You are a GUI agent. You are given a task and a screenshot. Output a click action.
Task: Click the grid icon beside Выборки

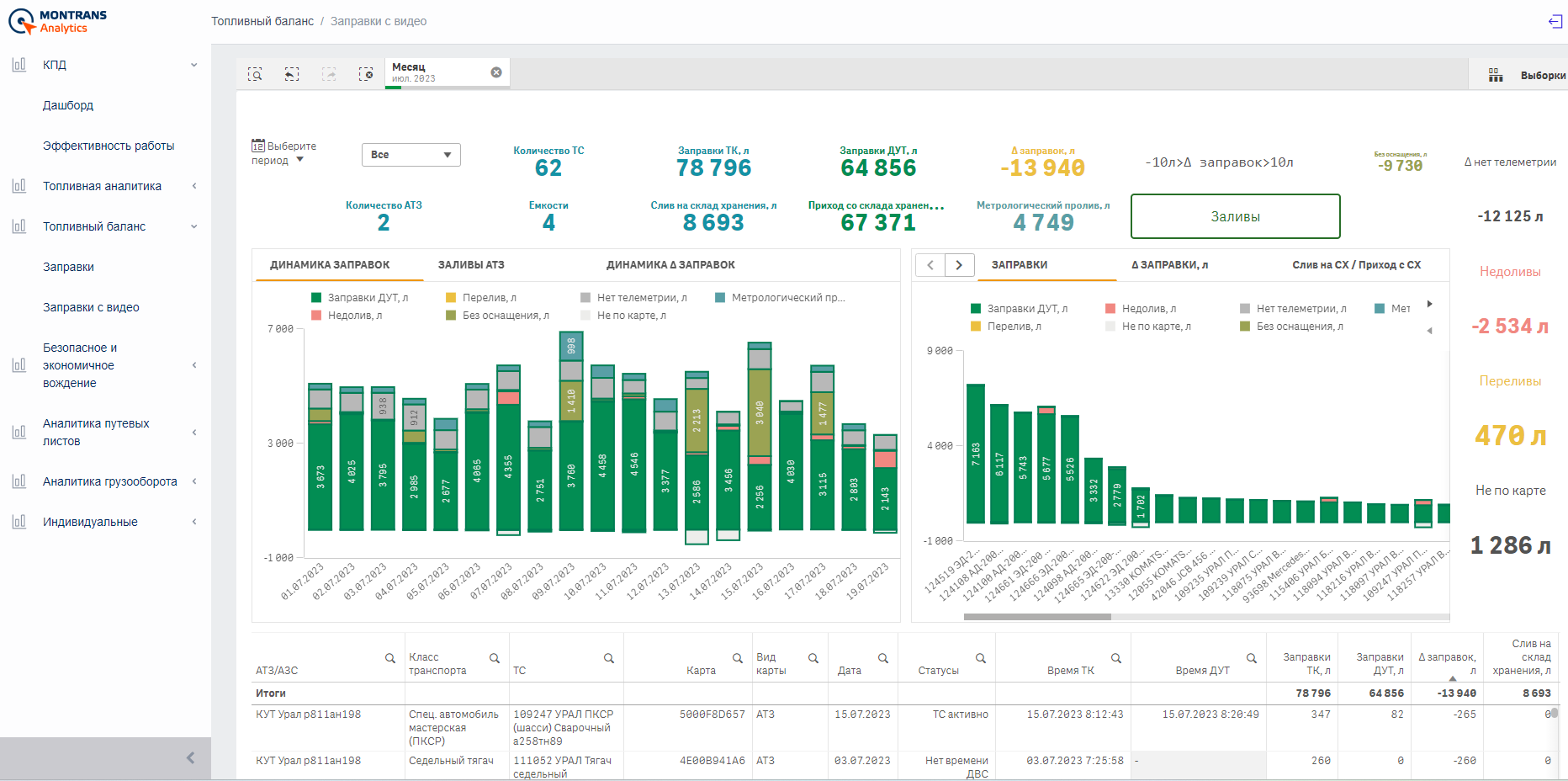1496,75
